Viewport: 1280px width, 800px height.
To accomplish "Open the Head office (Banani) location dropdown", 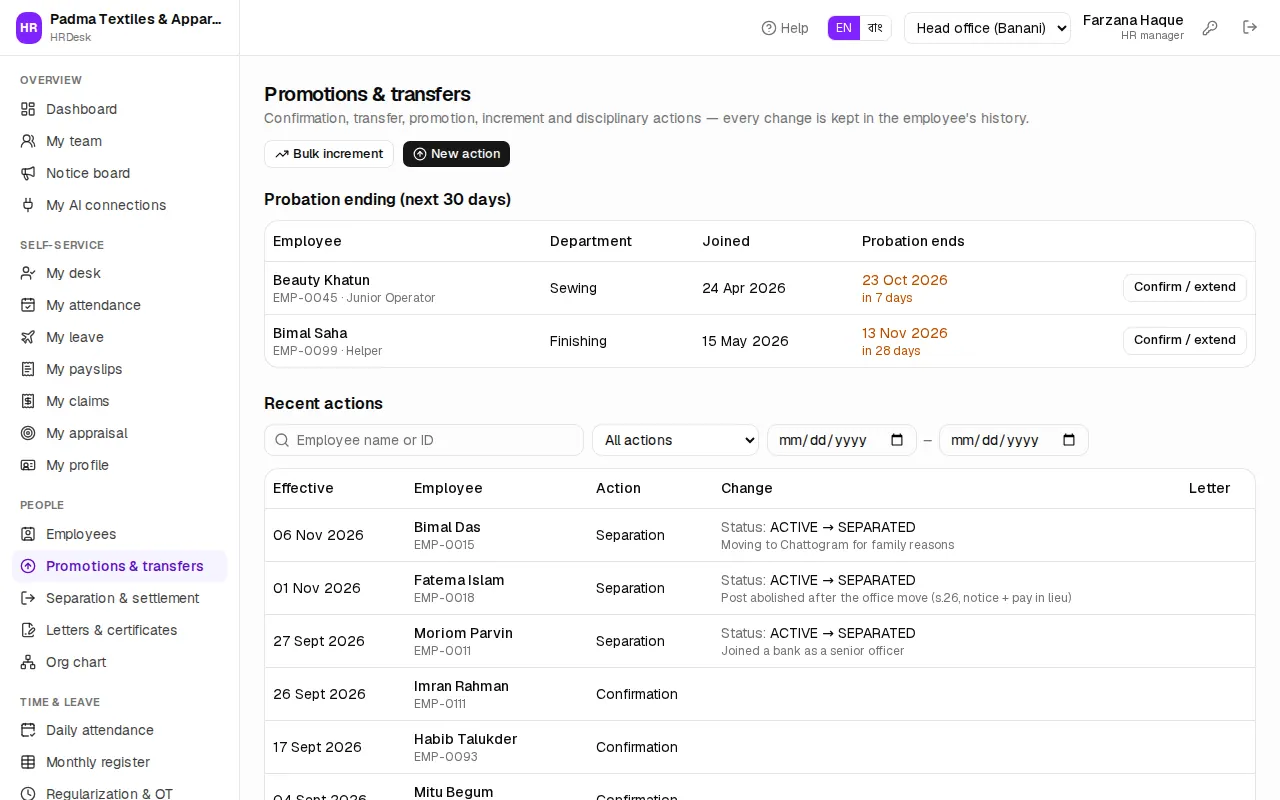I will tap(987, 28).
